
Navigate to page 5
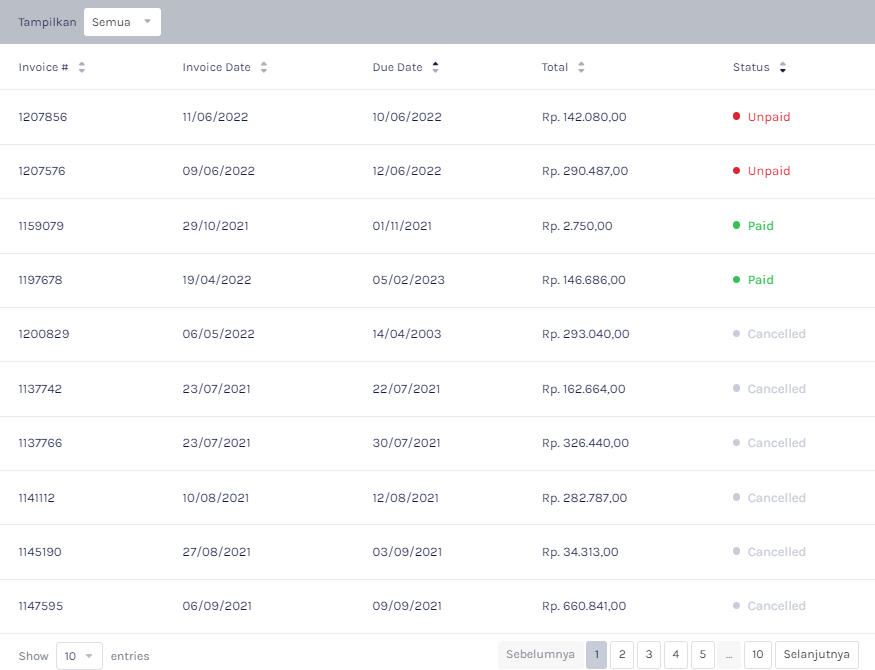coord(703,655)
